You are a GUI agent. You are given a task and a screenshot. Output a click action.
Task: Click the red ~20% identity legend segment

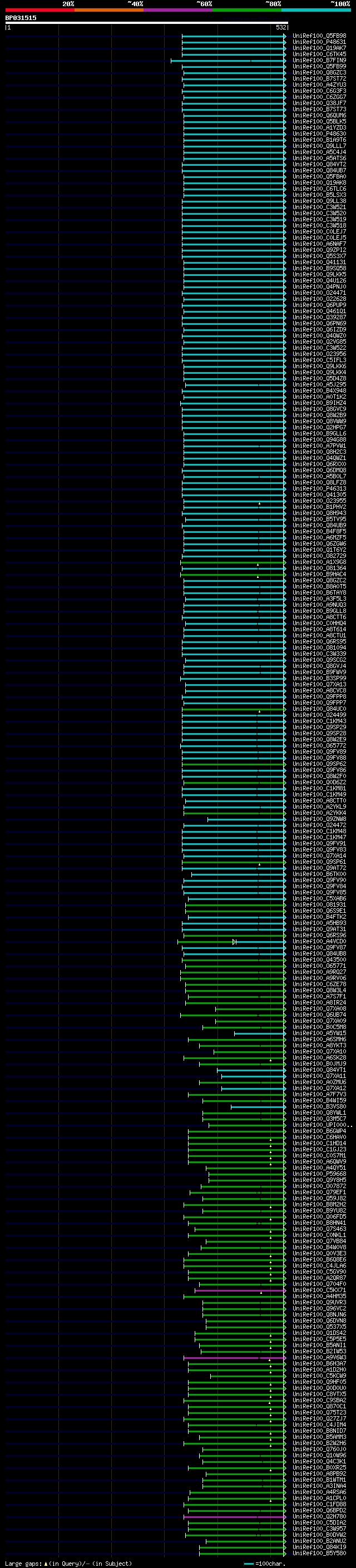[39, 10]
